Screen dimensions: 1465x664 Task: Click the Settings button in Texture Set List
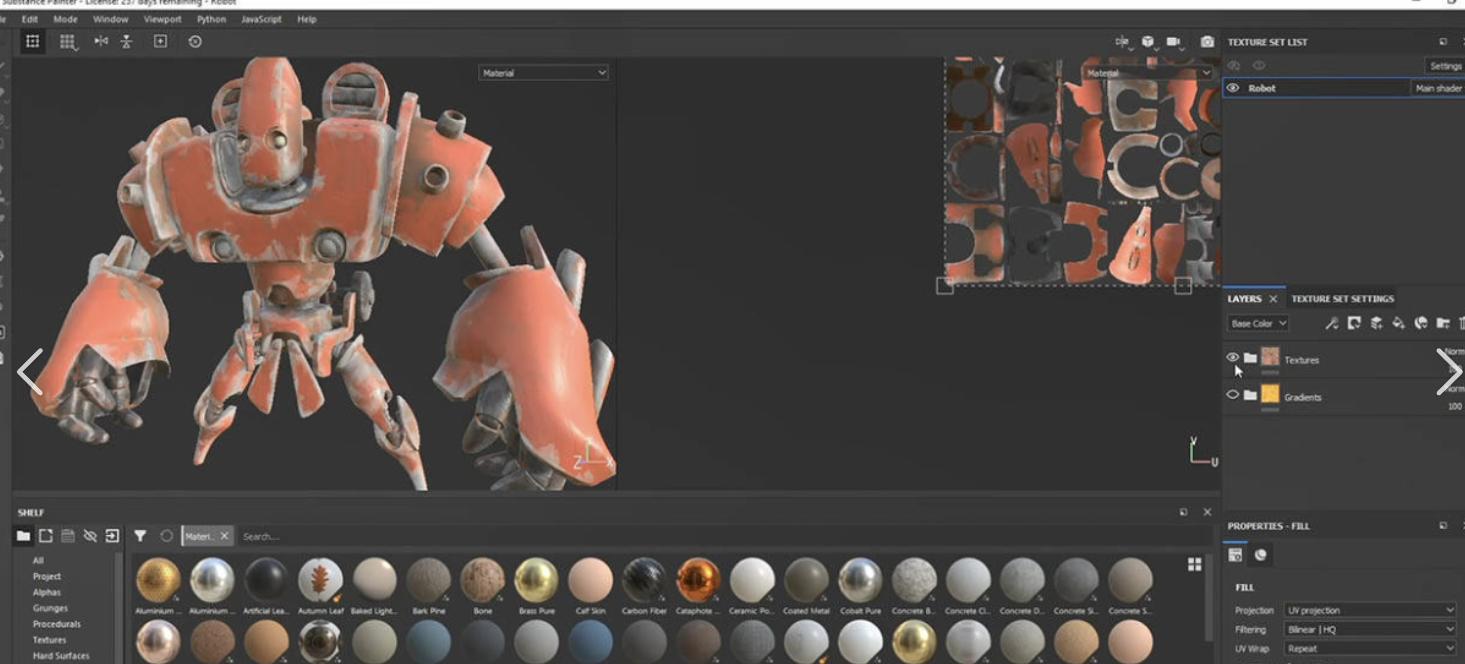pos(1445,66)
